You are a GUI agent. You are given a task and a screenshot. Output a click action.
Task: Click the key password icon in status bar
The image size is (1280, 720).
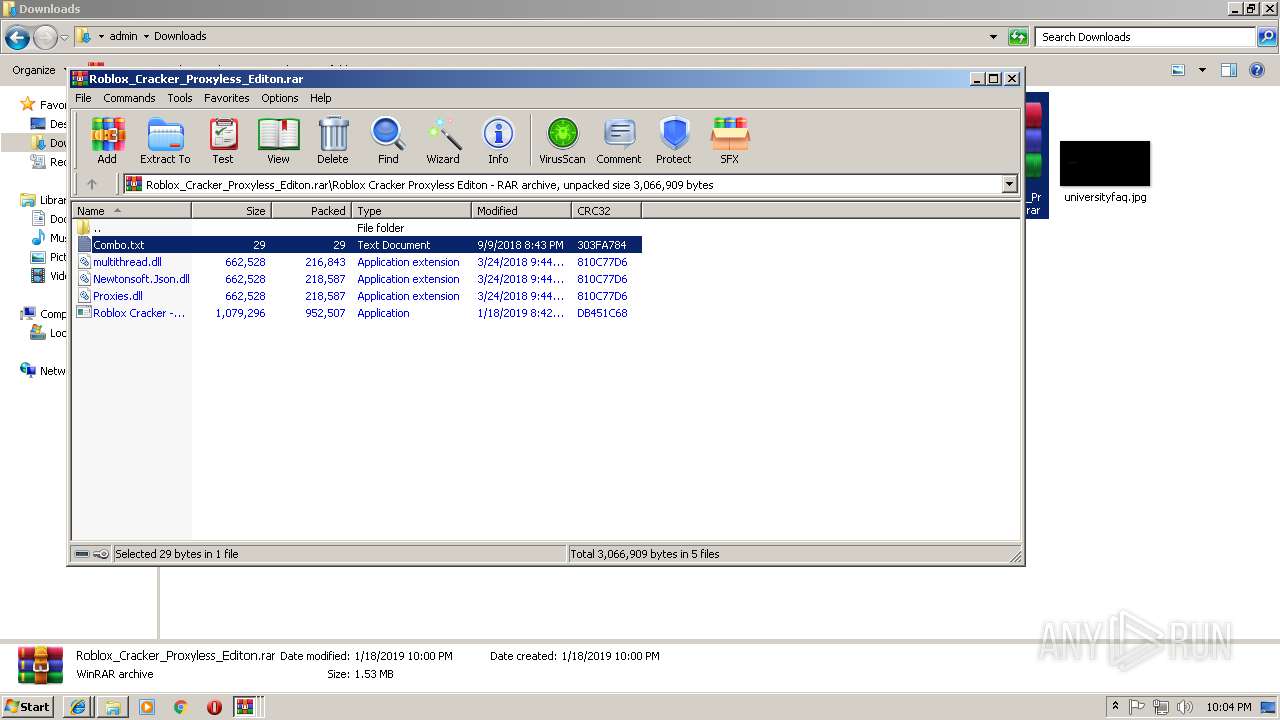101,554
